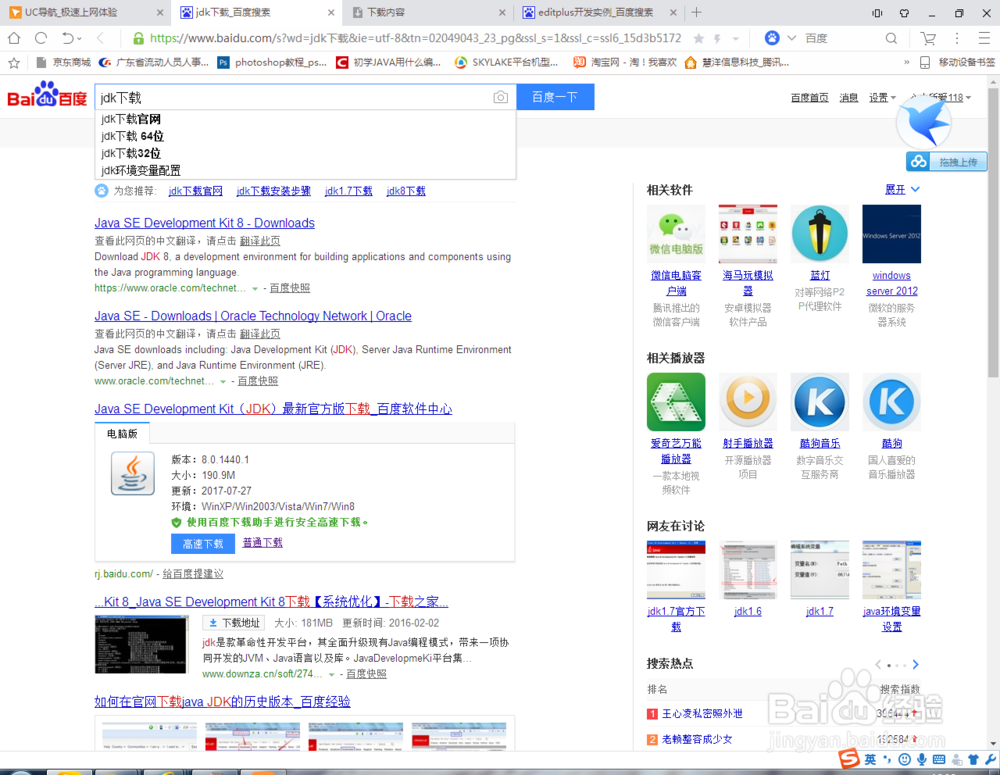Screen dimensions: 1000x775
Task: Open 蓝灯 lantern software icon
Action: (x=820, y=233)
